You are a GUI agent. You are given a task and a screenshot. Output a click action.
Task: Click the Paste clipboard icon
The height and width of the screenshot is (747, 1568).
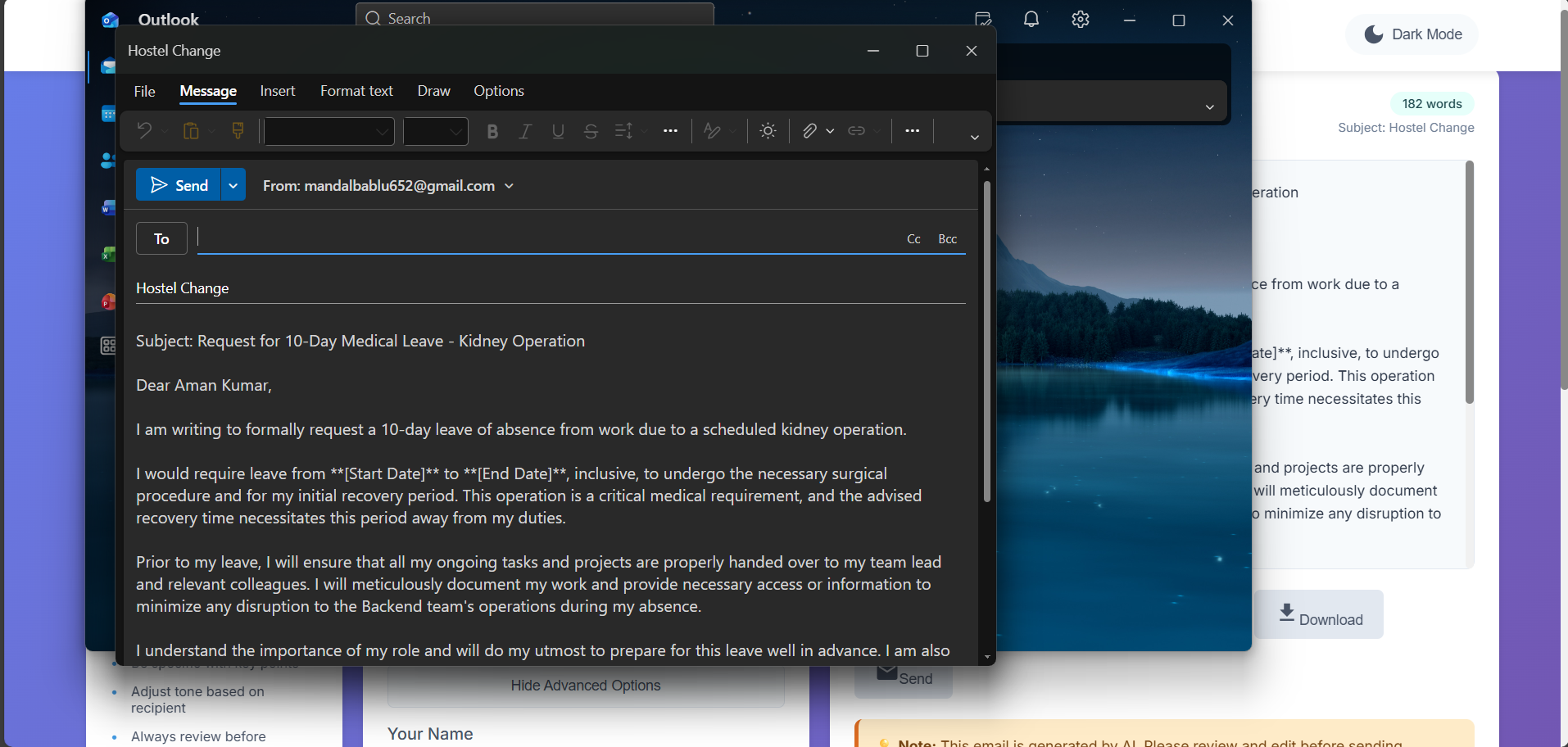click(x=191, y=131)
